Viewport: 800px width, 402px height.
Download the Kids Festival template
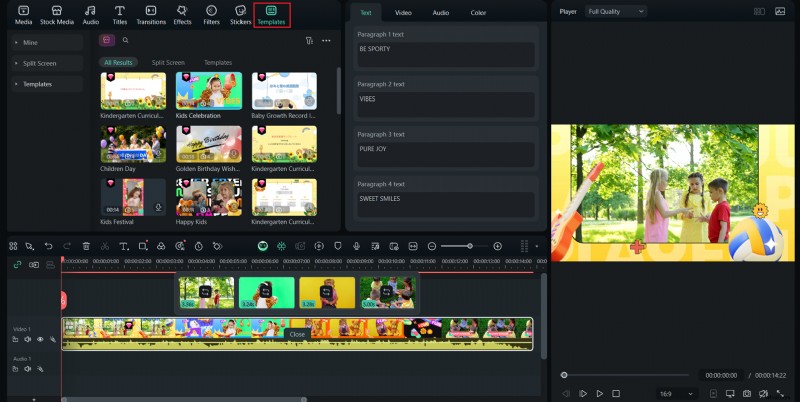coord(158,208)
